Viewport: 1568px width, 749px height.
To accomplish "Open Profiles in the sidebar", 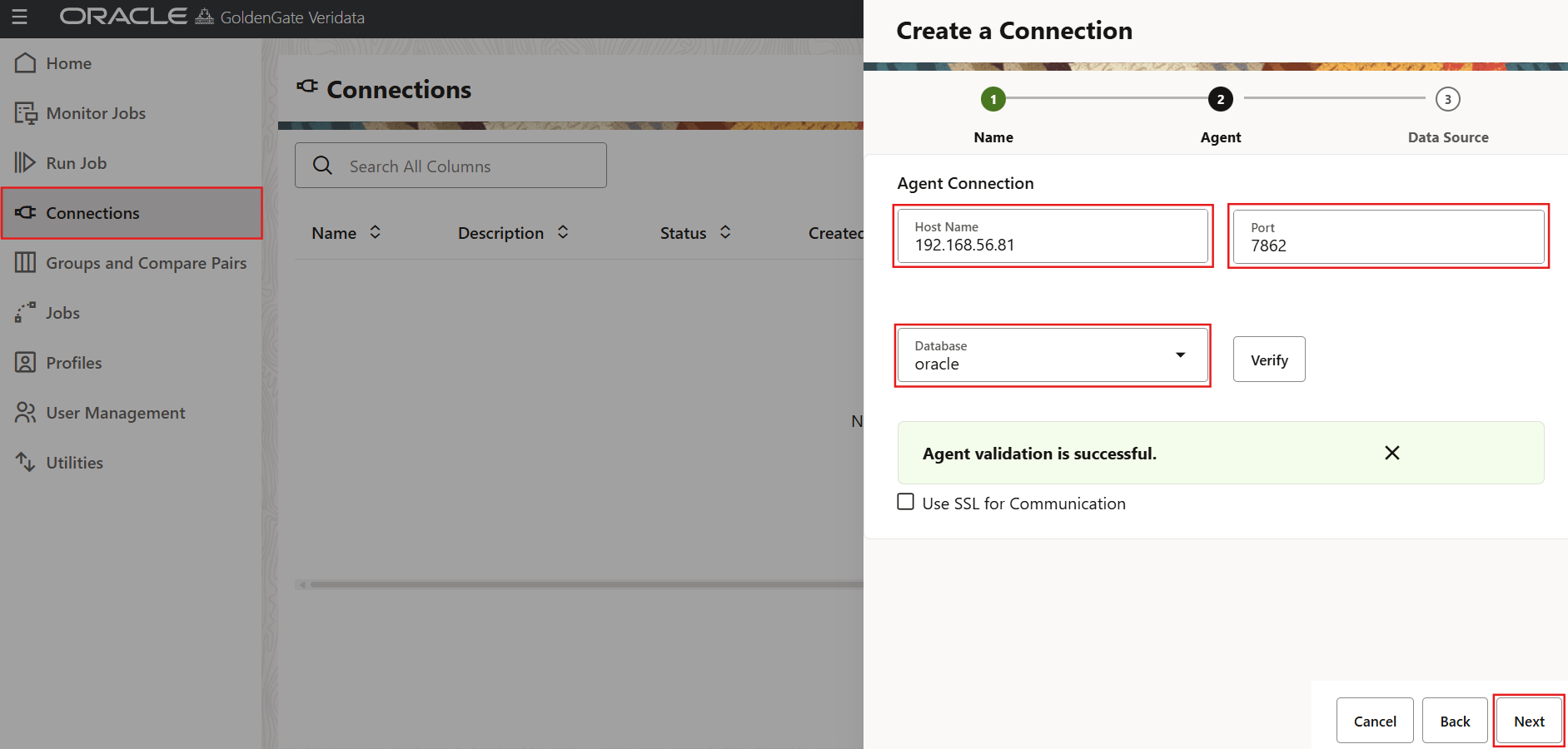I will [132, 363].
